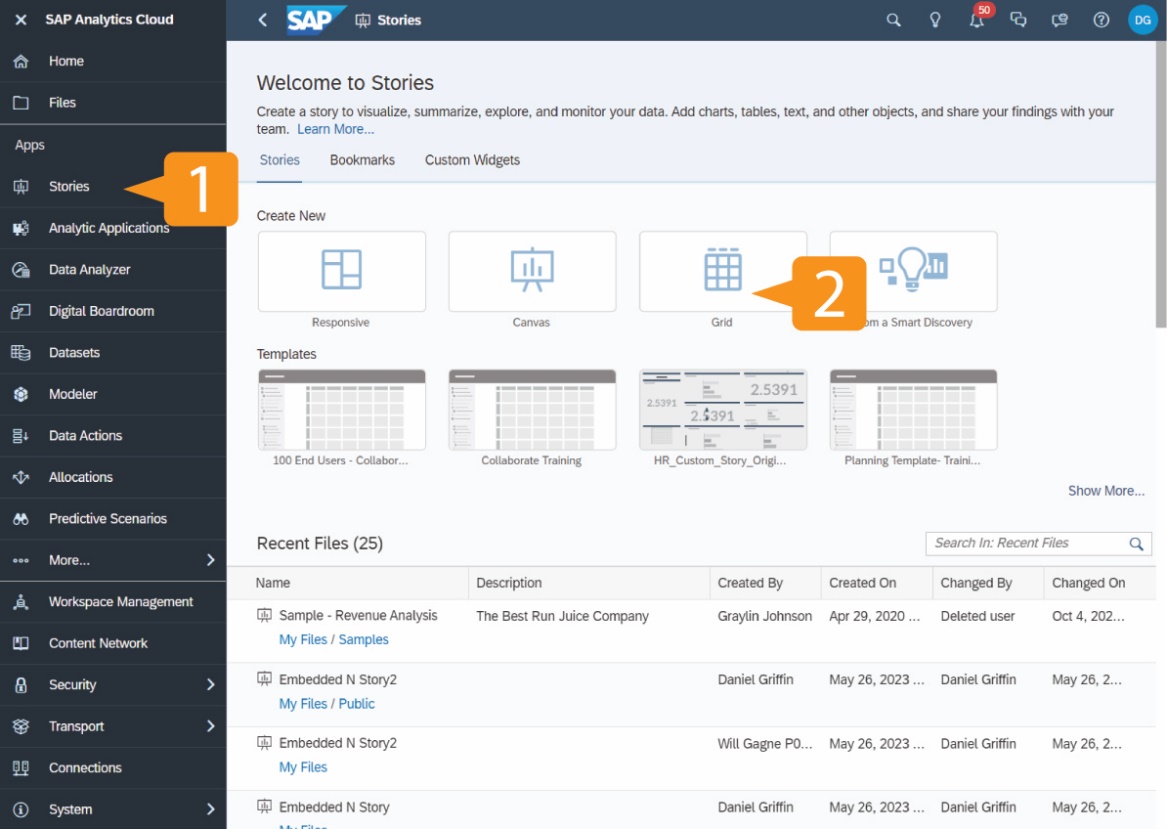1167x829 pixels.
Task: Expand the Security section
Action: tap(70, 684)
